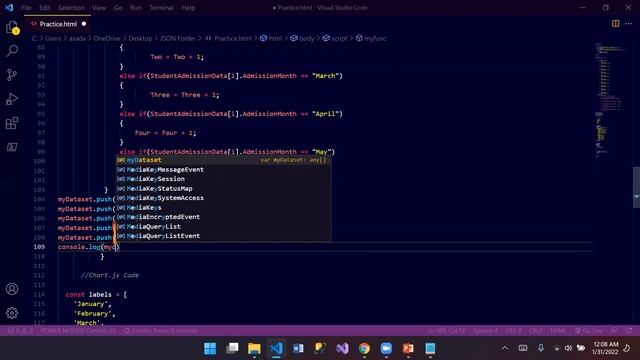Choose the MediaKeyStatusMap suggestion
The image size is (640, 360).
pyautogui.click(x=223, y=189)
